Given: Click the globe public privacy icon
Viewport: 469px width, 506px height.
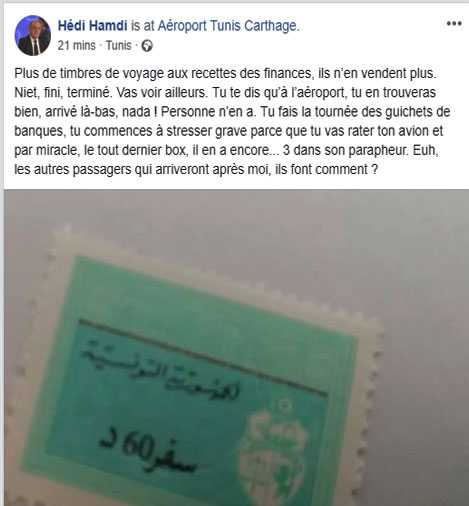Looking at the screenshot, I should 147,46.
